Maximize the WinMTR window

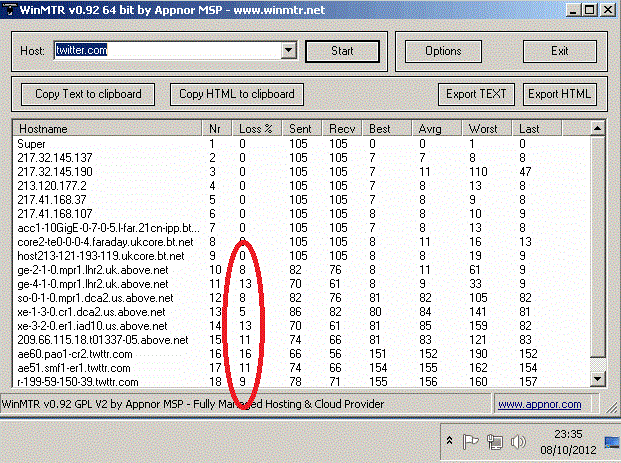point(590,10)
